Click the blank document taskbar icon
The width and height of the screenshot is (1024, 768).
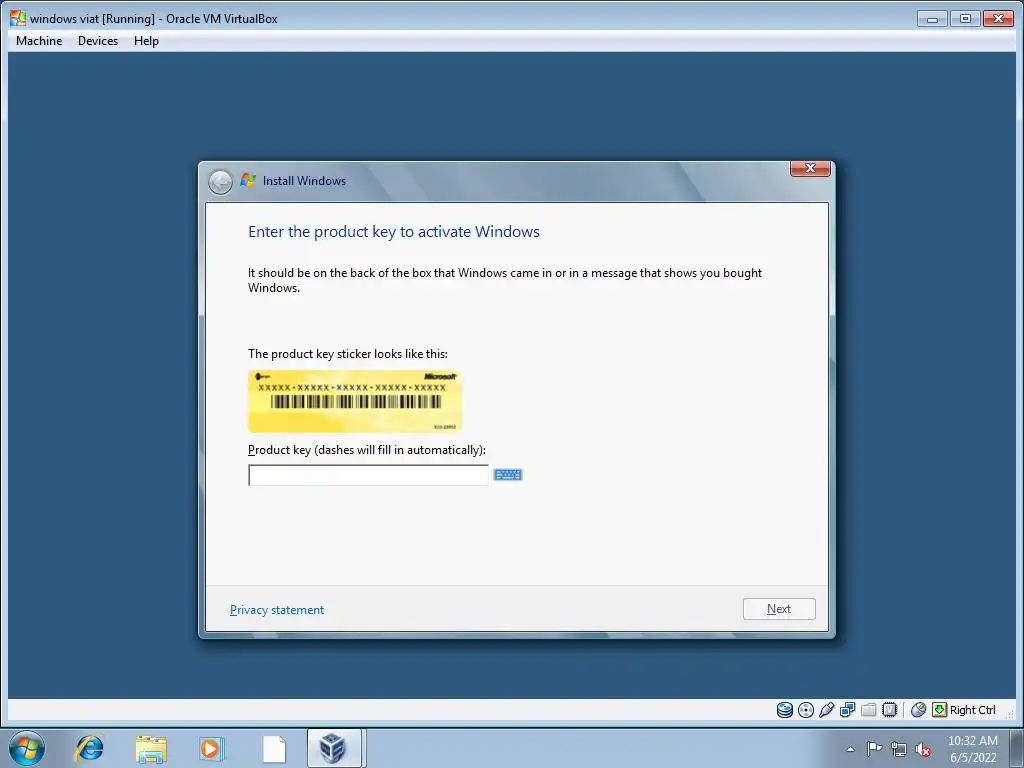coord(274,748)
